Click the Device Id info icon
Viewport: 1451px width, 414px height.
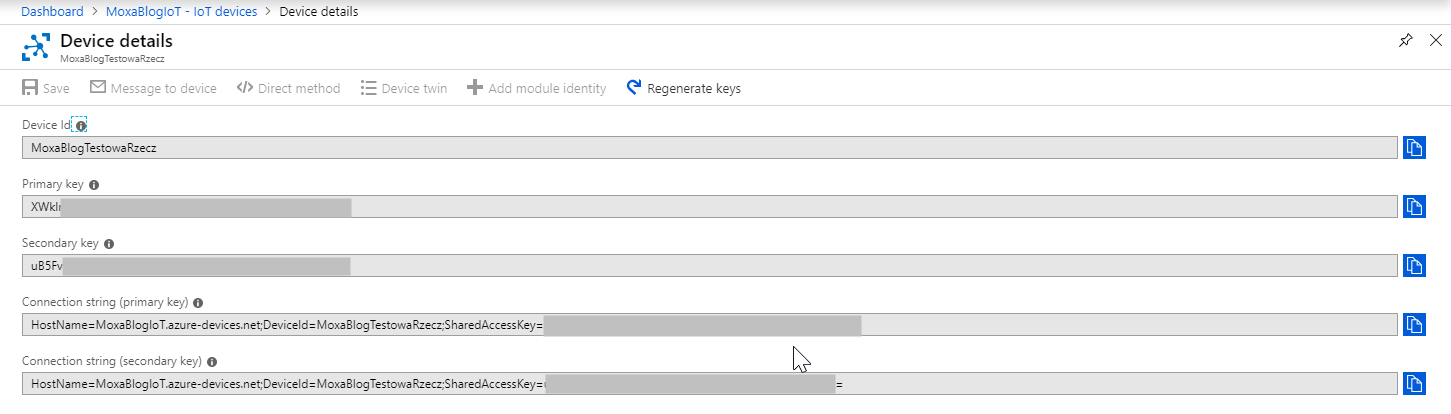tap(80, 126)
